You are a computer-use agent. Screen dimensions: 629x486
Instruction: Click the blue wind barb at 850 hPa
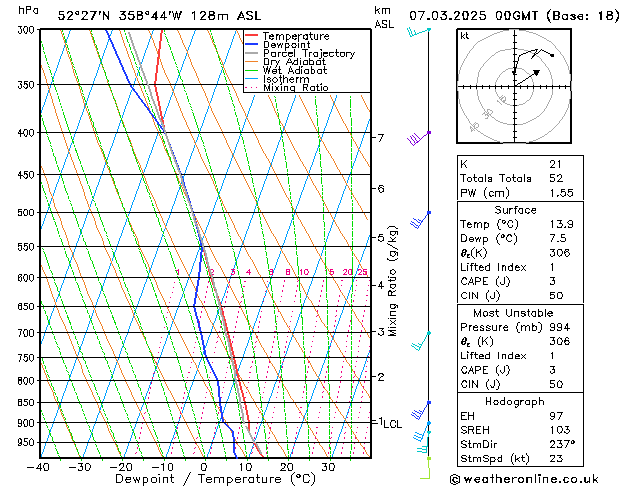421,410
